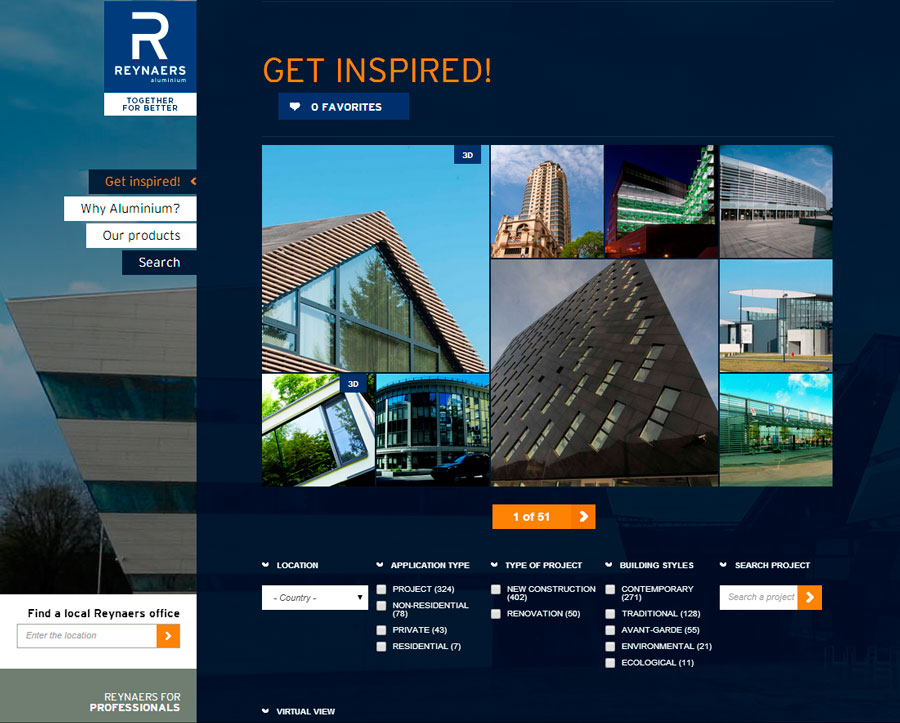Open the green-lit night building thumbnail
900x723 pixels.
tap(661, 201)
